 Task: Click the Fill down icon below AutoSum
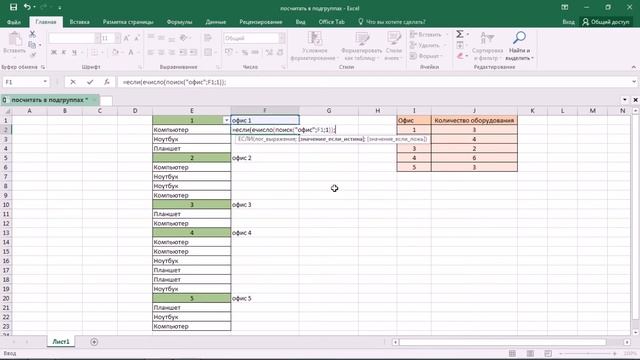pyautogui.click(x=460, y=45)
